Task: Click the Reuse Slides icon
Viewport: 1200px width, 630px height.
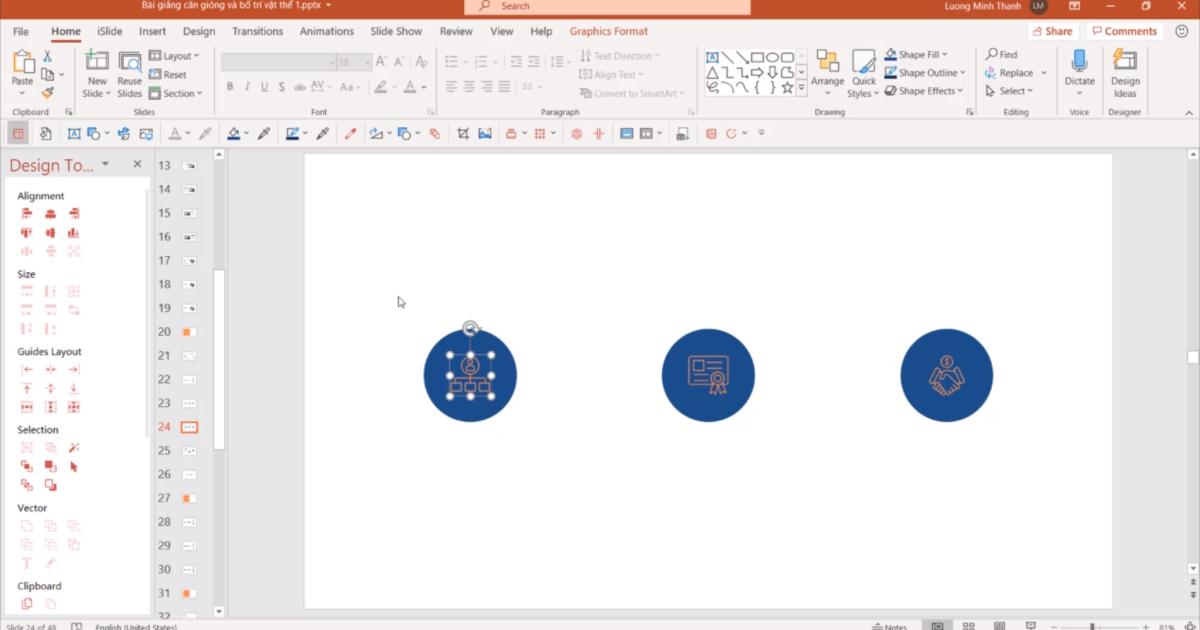Action: [130, 74]
